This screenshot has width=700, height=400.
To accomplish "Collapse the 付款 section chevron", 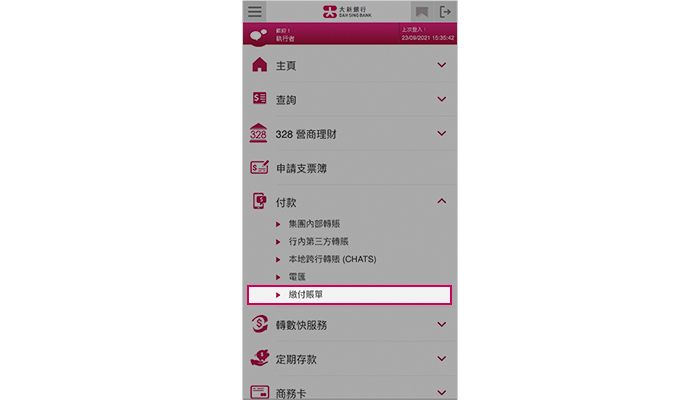I will click(x=442, y=201).
